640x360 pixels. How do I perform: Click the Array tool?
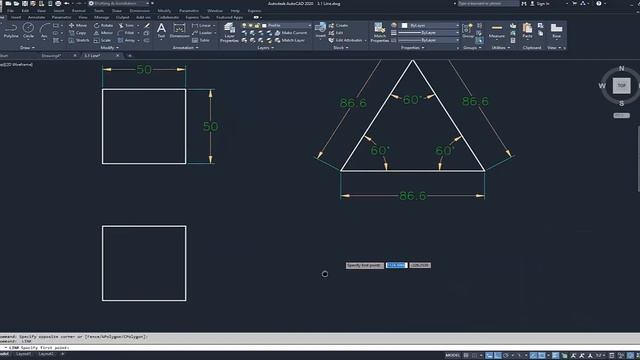127,40
